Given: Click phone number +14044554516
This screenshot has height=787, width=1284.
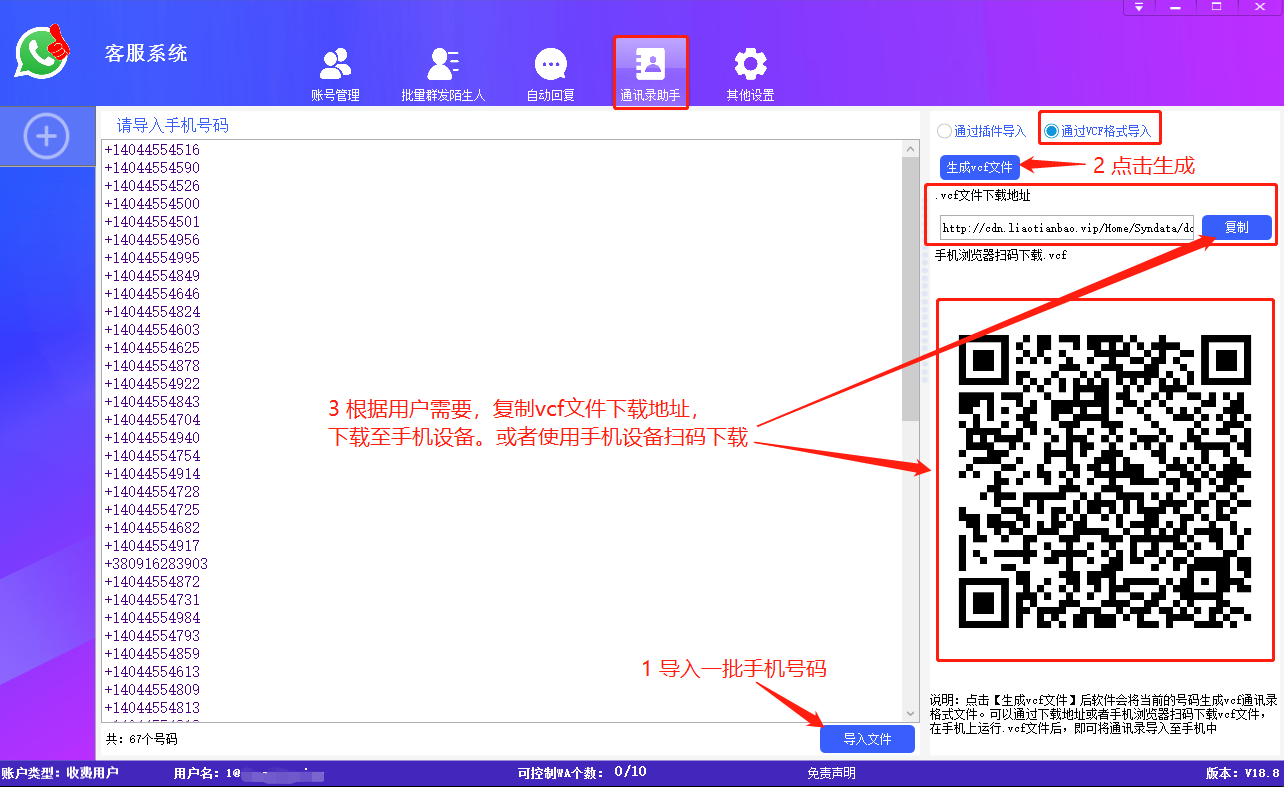Looking at the screenshot, I should click(152, 150).
